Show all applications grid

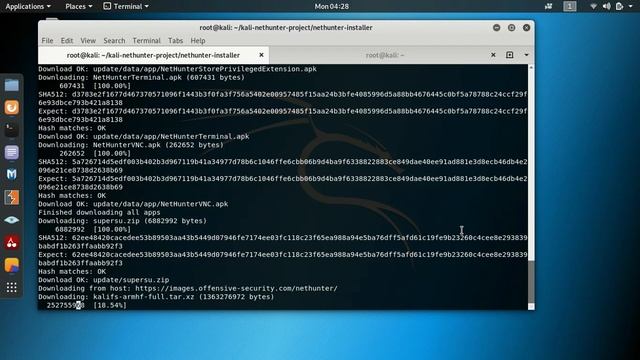pos(11,288)
